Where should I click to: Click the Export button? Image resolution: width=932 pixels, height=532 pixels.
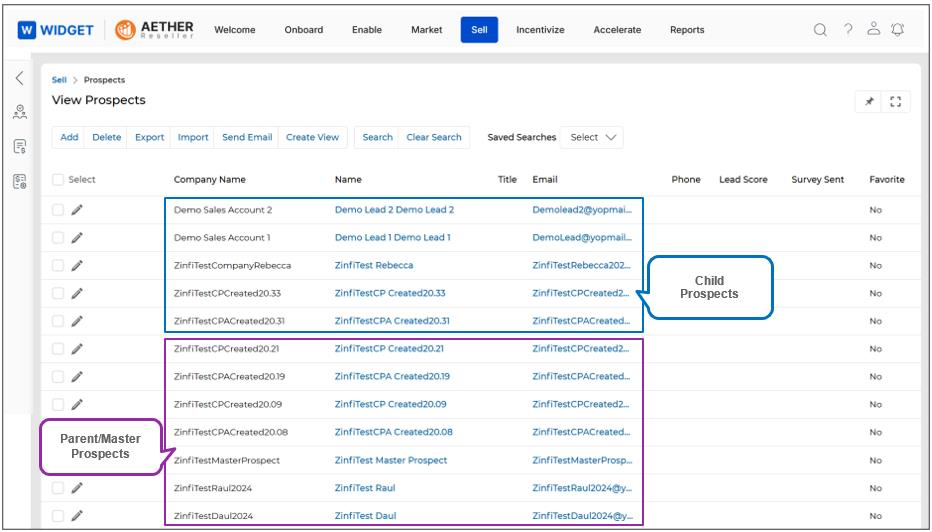tap(149, 137)
